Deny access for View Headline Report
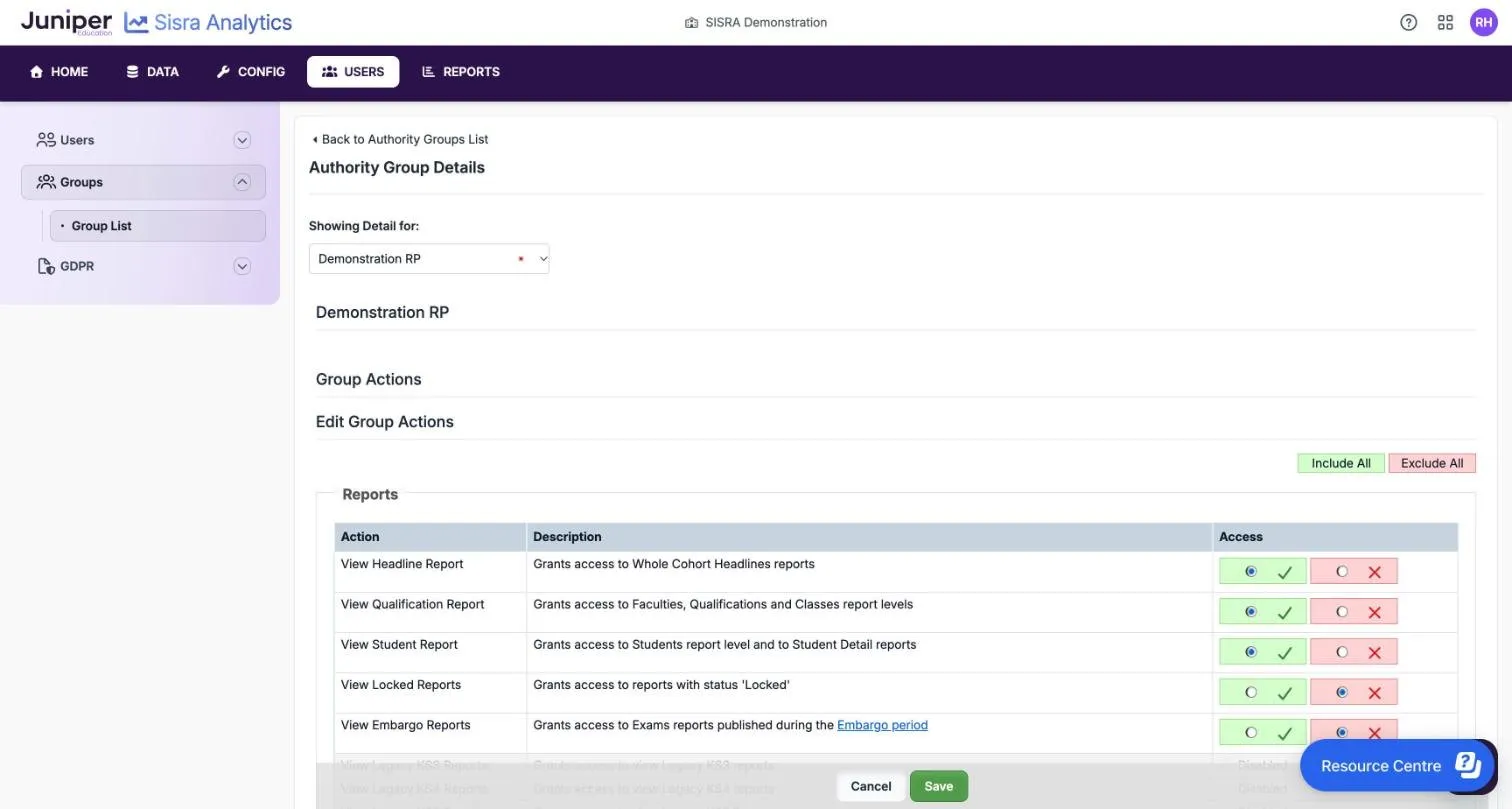This screenshot has width=1512, height=809. coord(1342,572)
